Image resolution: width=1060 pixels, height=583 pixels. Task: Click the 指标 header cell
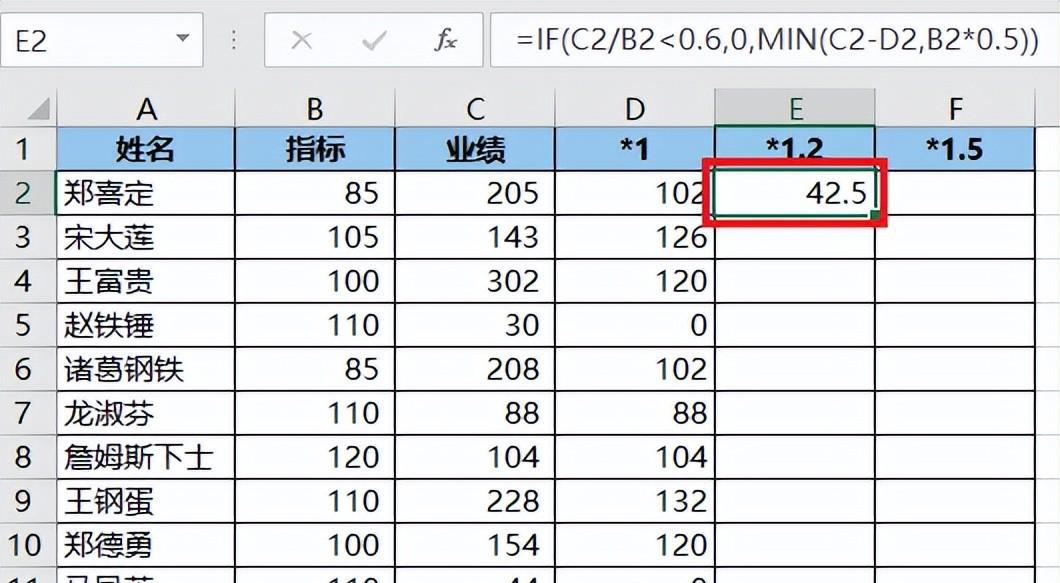tap(315, 149)
